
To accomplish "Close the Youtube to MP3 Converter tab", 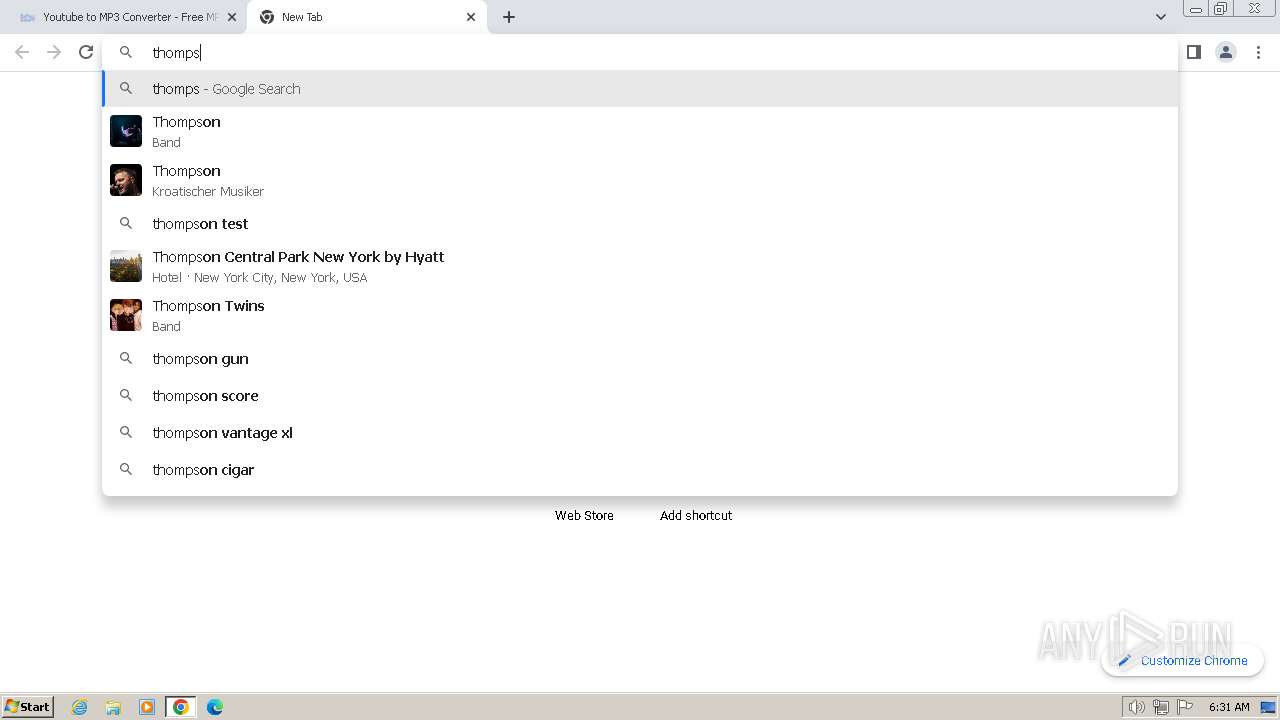I will pos(232,17).
